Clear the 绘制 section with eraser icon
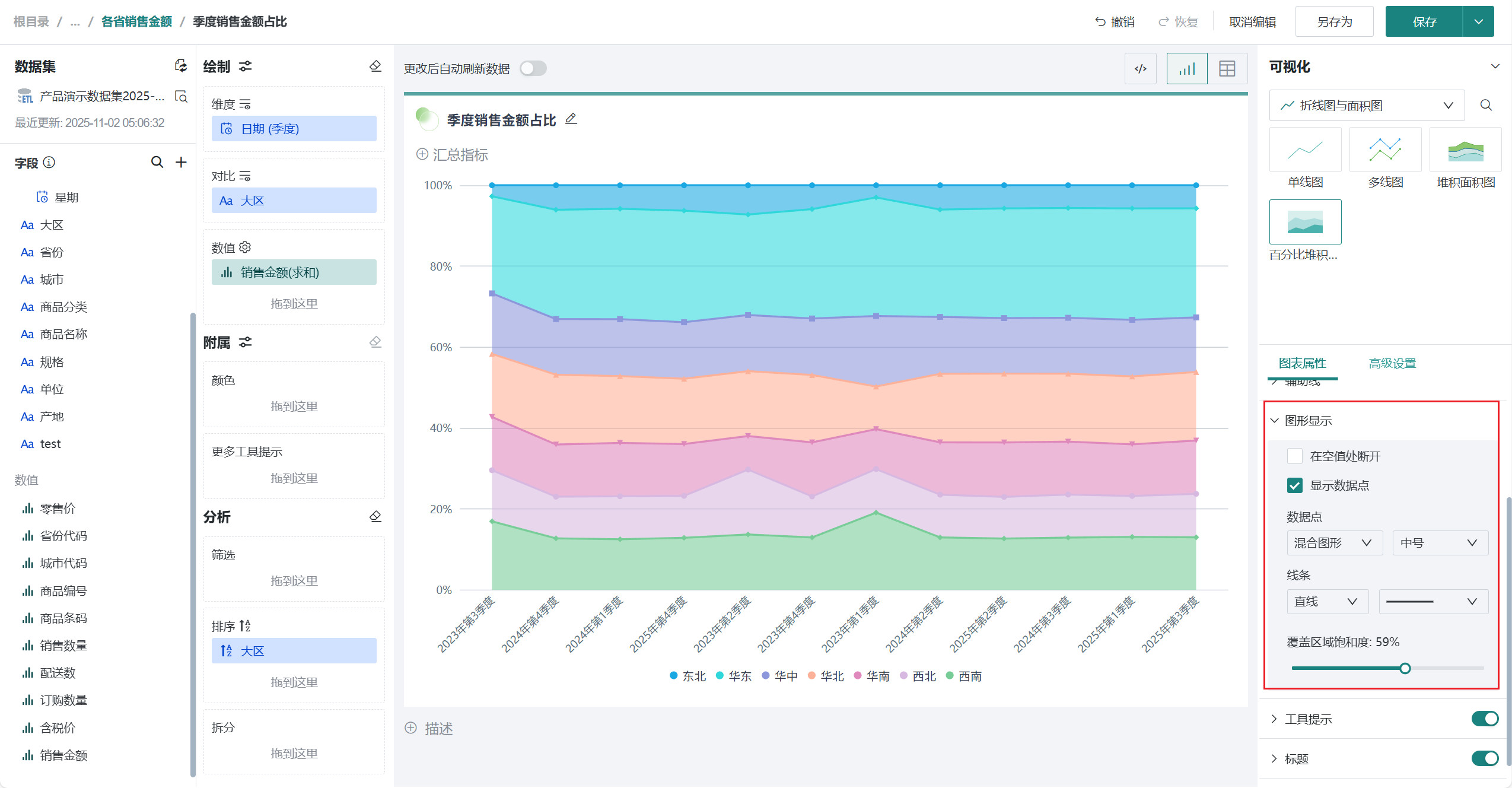The height and width of the screenshot is (788, 1512). click(375, 66)
